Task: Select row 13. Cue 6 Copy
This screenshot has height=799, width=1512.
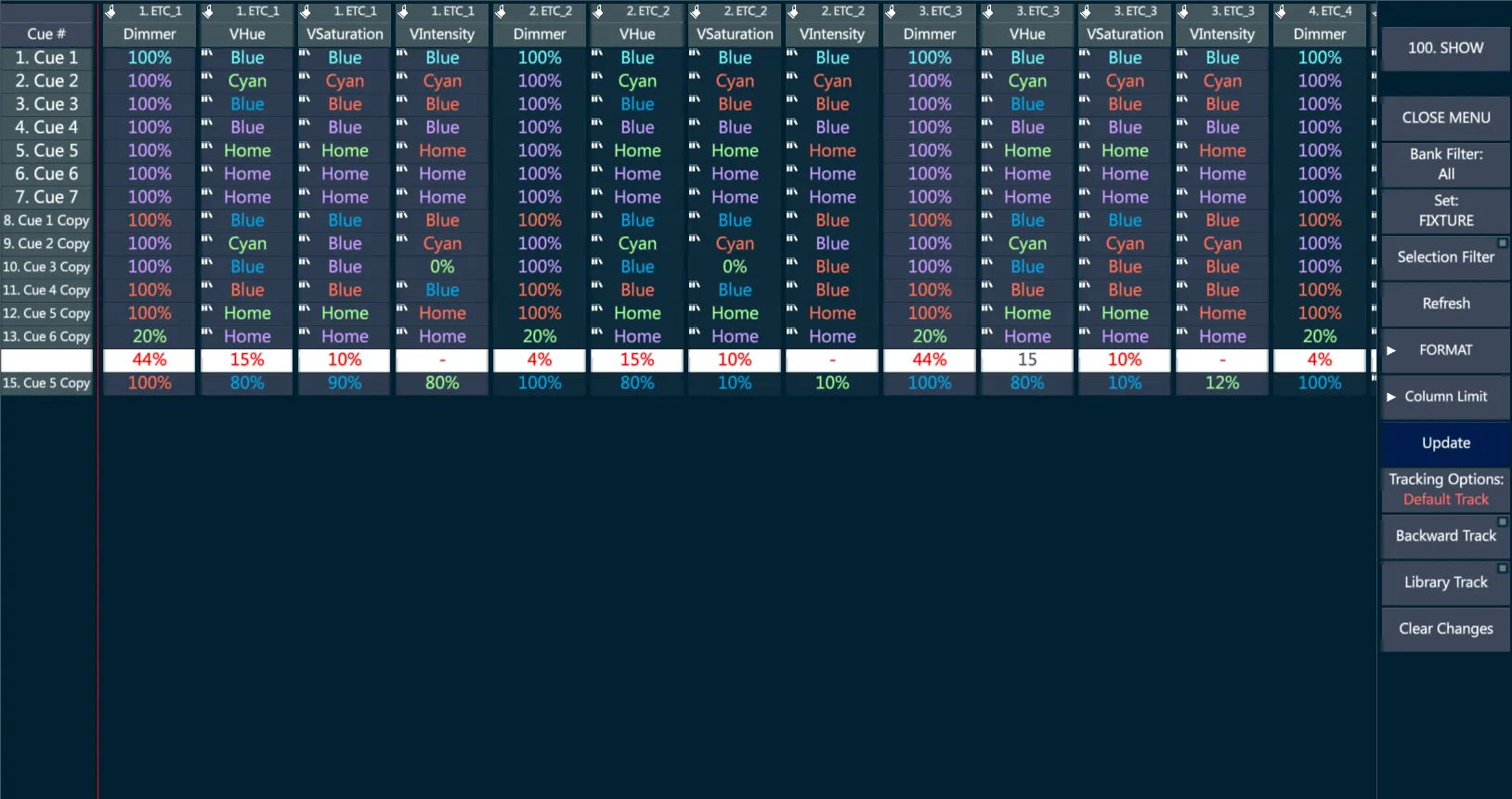Action: point(46,336)
